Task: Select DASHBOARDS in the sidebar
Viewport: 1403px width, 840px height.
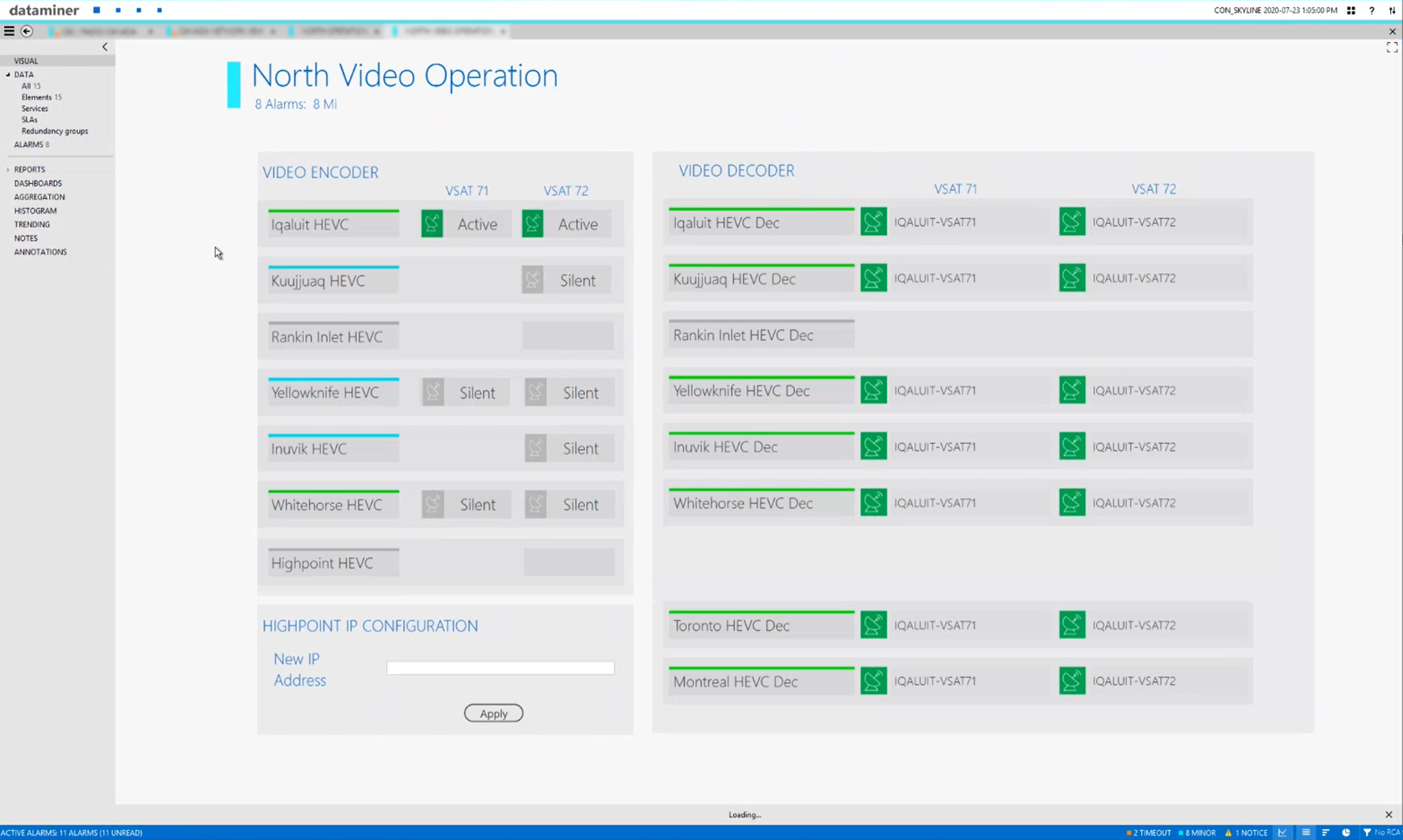Action: [38, 183]
